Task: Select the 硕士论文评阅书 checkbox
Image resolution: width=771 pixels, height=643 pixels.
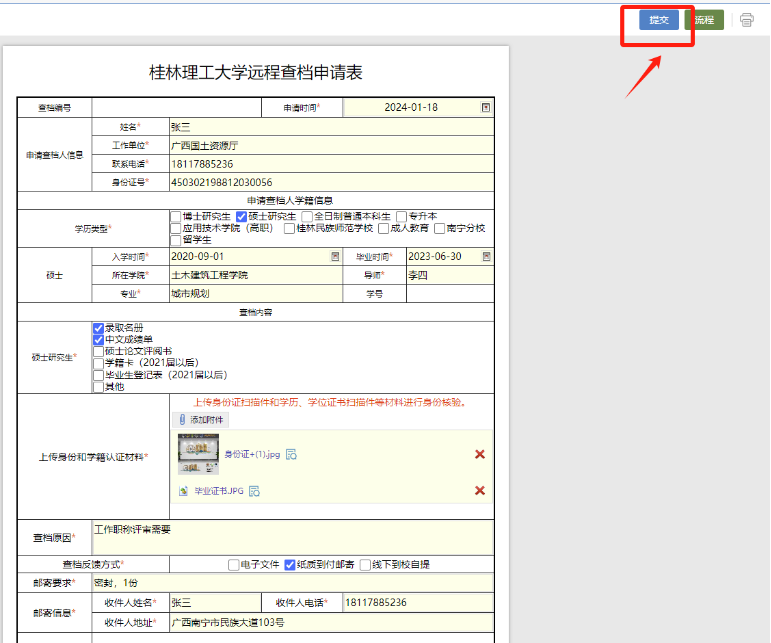Action: click(x=97, y=352)
